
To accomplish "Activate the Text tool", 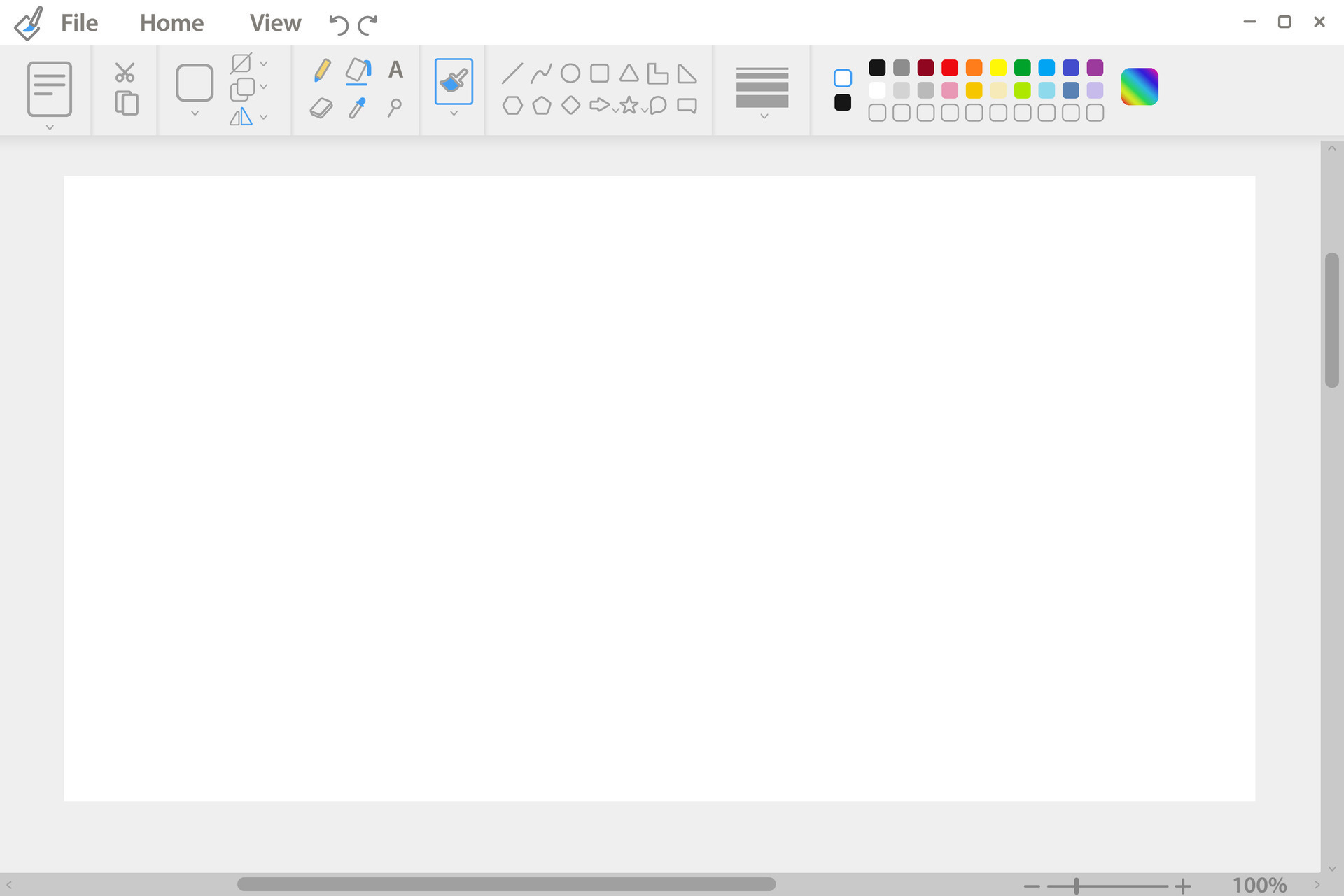I will (x=395, y=69).
